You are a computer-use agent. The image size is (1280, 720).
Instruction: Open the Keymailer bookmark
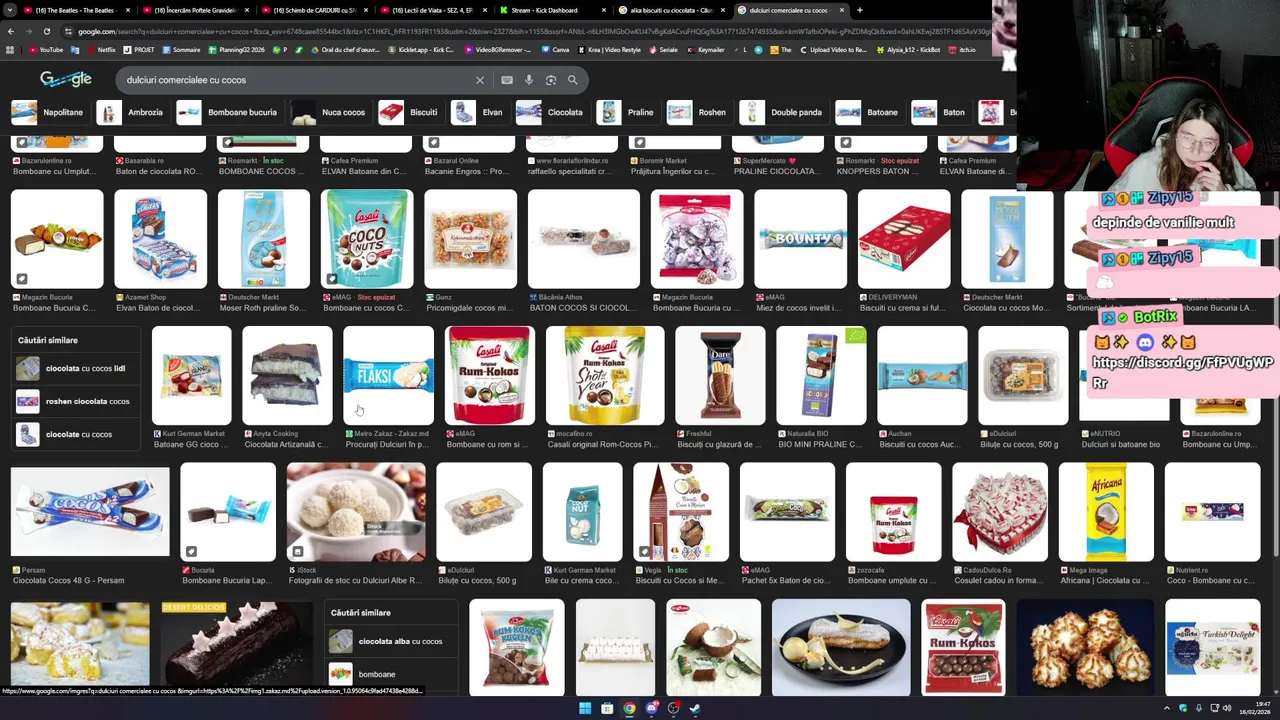click(x=705, y=49)
